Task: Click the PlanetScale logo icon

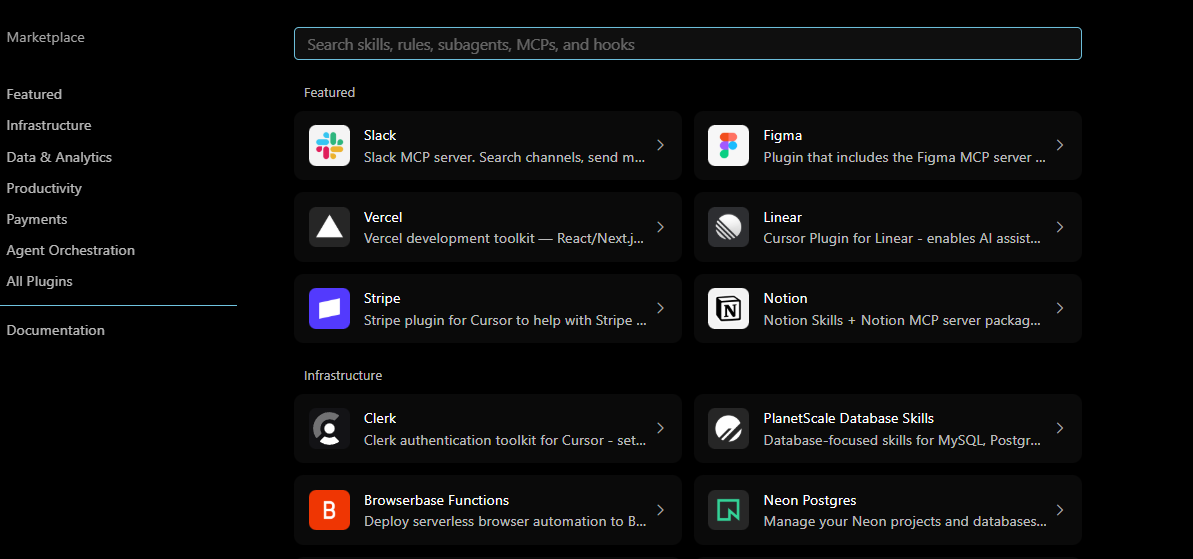Action: point(728,428)
